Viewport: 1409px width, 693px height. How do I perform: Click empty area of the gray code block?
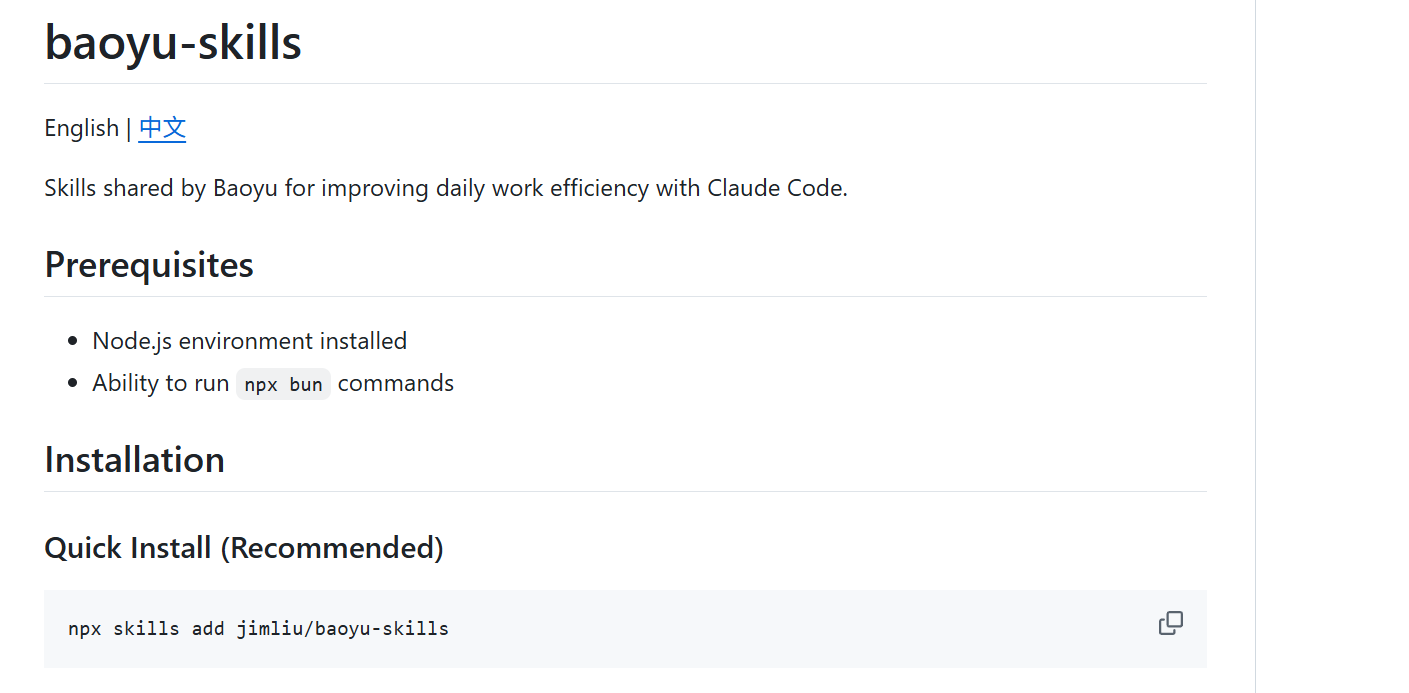pos(800,629)
